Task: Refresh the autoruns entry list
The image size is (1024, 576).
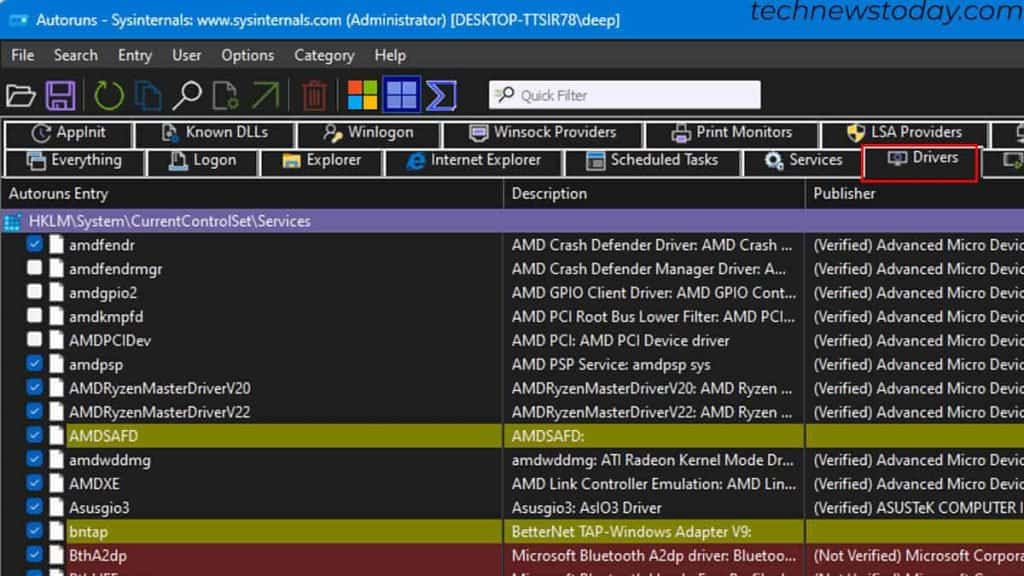Action: pos(106,94)
